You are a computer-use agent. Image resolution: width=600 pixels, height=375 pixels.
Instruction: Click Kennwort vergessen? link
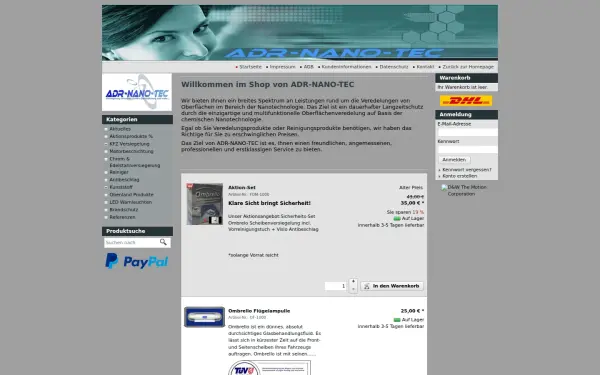click(467, 170)
